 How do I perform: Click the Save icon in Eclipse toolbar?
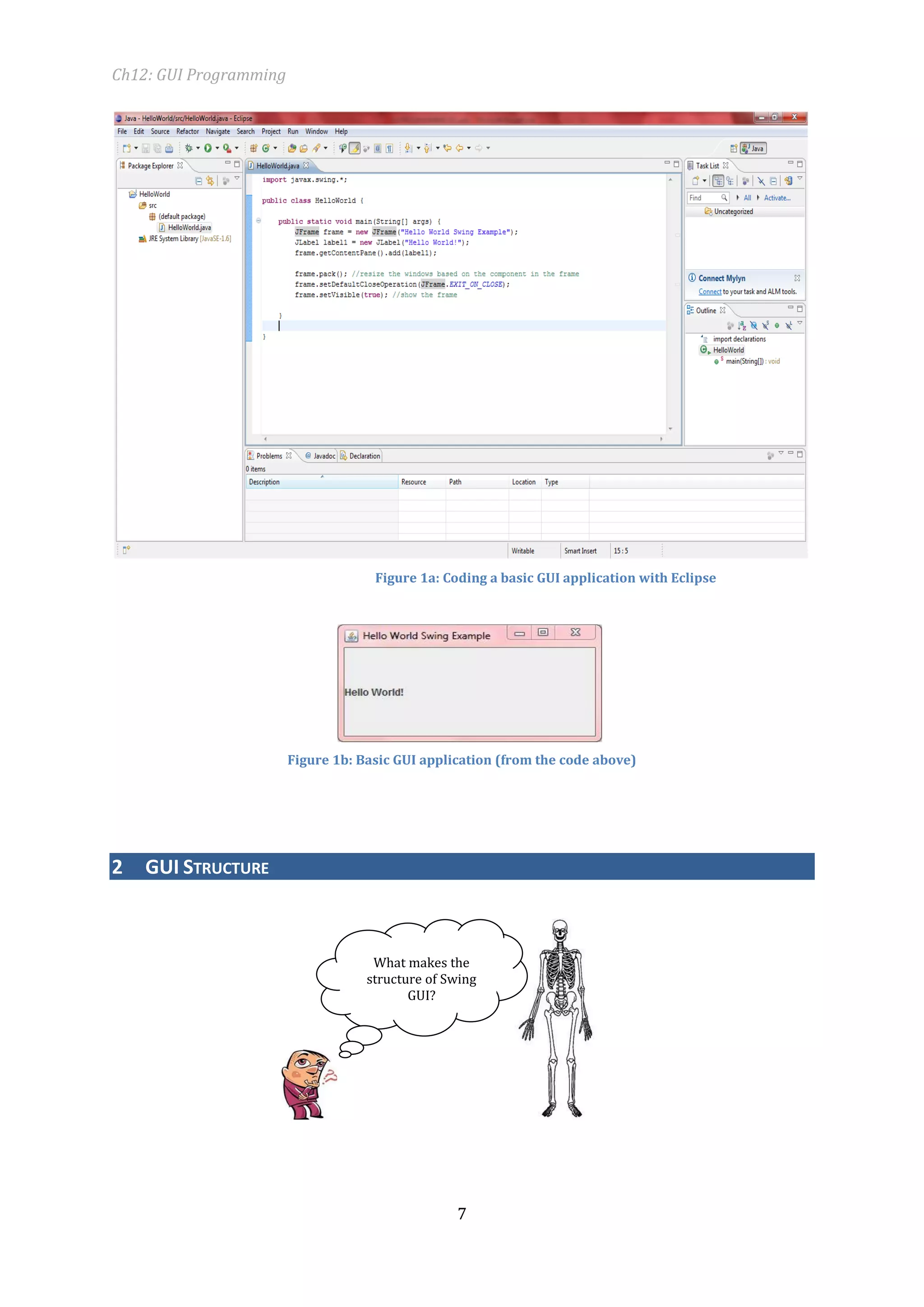[146, 148]
